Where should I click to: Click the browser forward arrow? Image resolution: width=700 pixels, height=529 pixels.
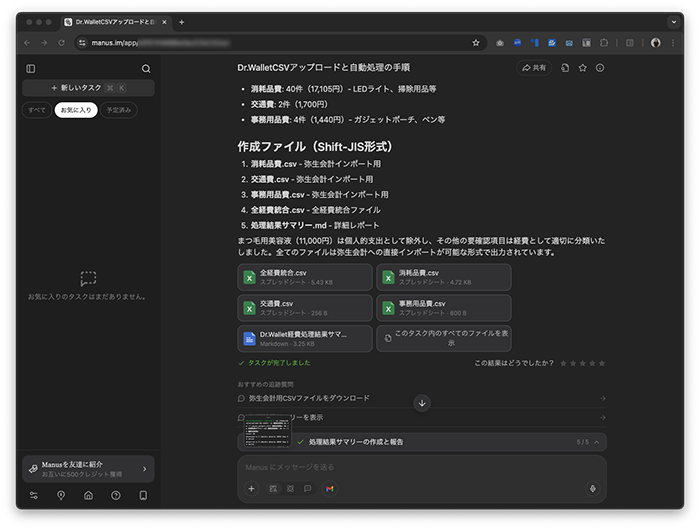tap(44, 43)
